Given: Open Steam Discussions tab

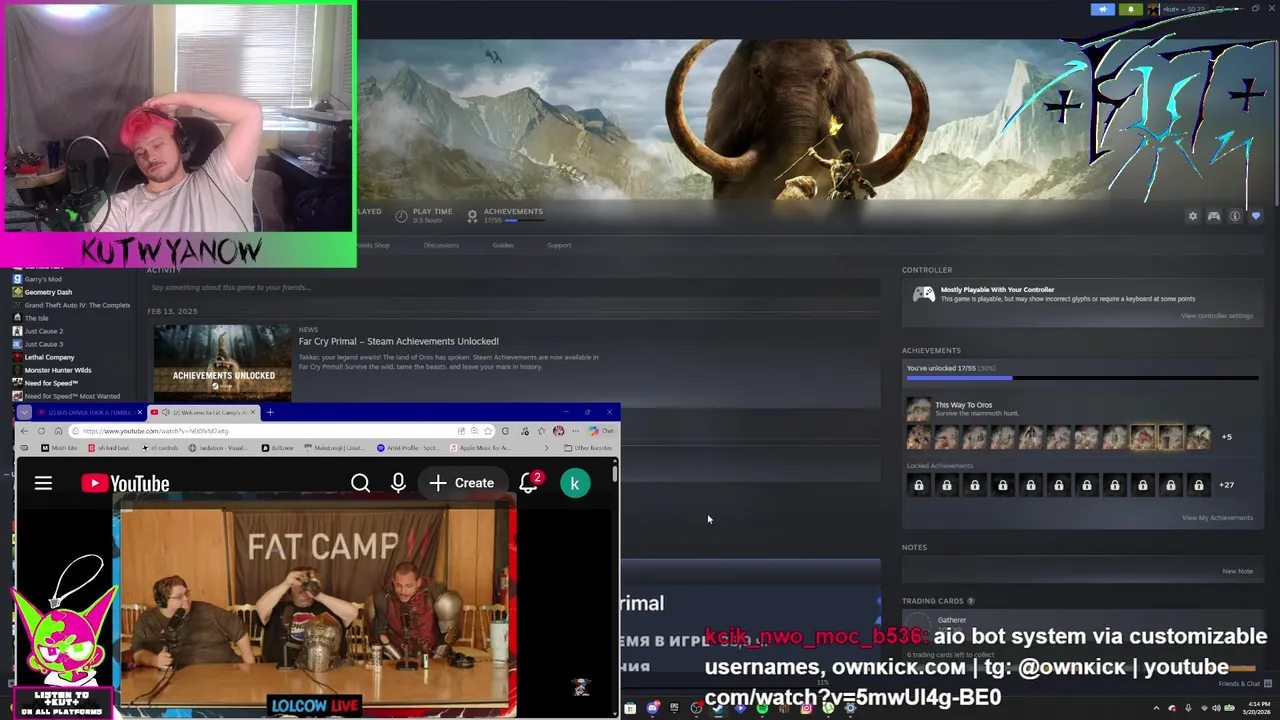Looking at the screenshot, I should pos(441,245).
